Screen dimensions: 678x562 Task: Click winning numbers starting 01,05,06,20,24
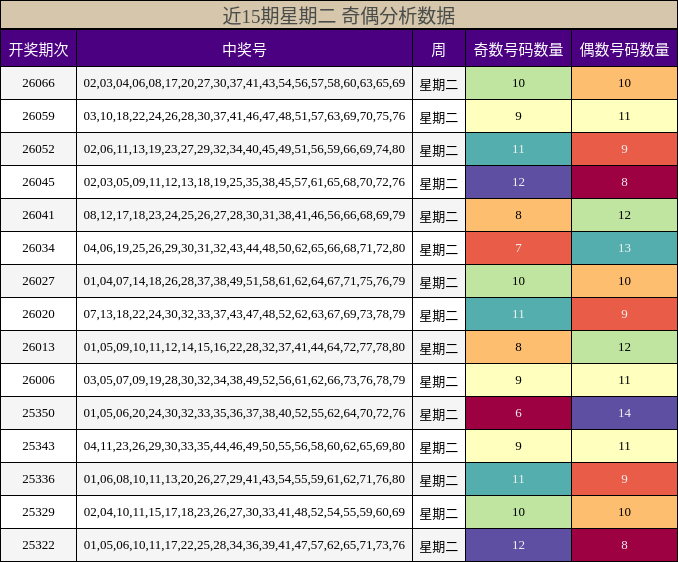click(x=244, y=413)
